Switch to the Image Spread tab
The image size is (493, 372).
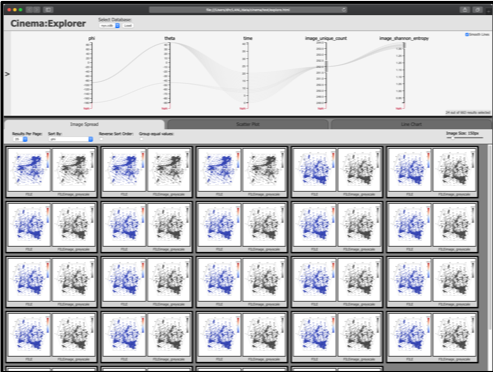point(84,124)
